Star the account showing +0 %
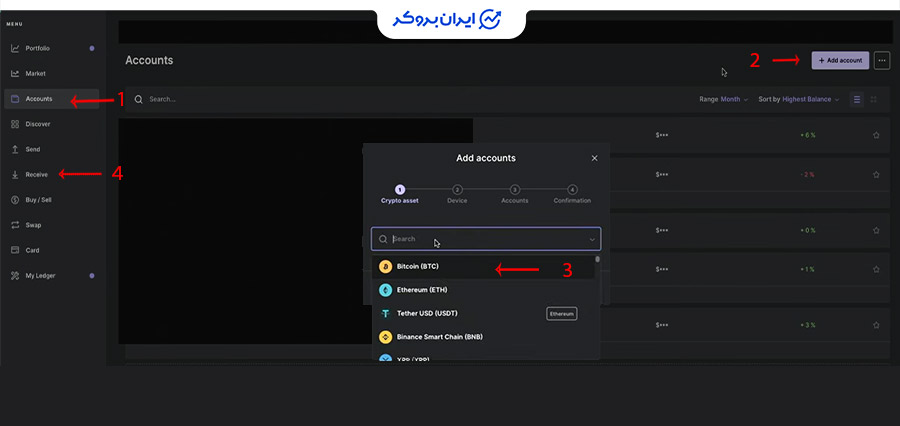The height and width of the screenshot is (426, 900). [876, 230]
